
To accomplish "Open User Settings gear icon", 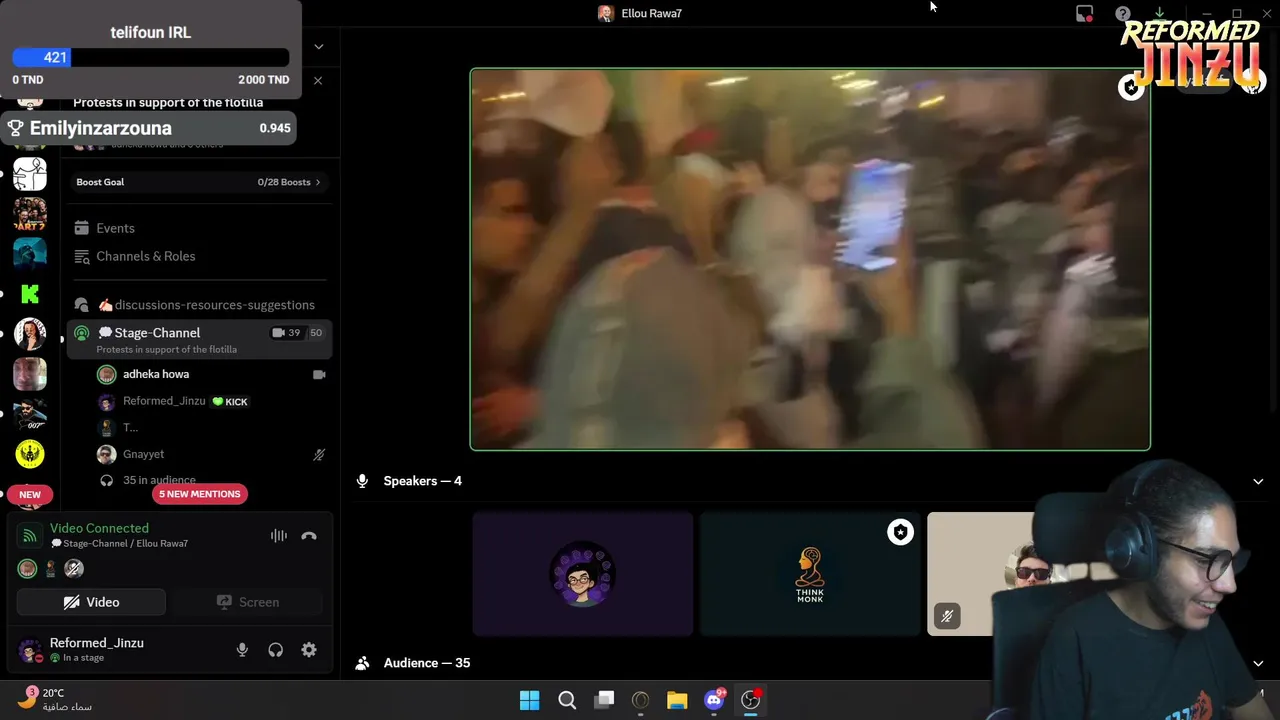I will click(309, 650).
